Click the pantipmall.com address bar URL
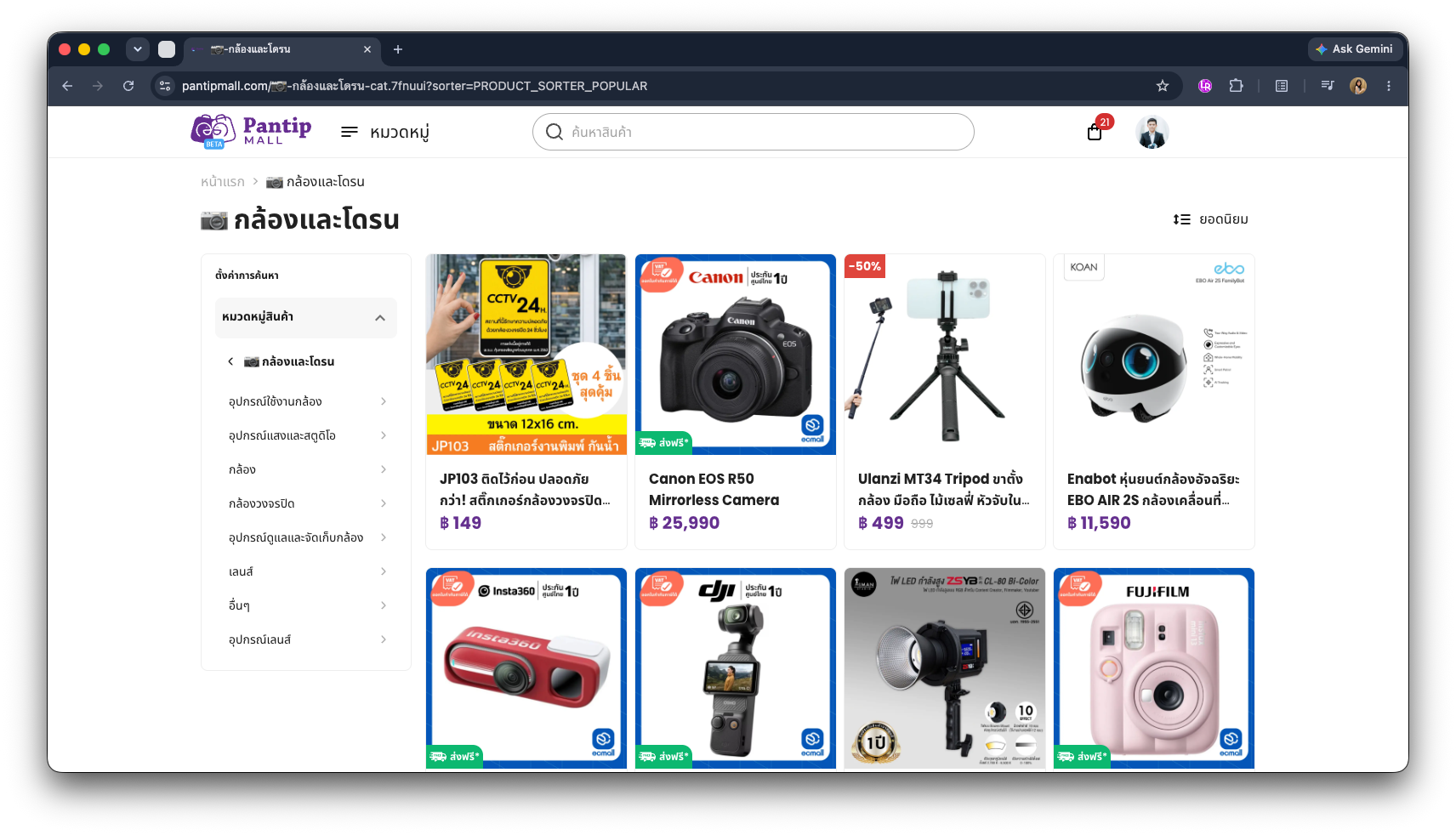The image size is (1456, 835). (414, 86)
